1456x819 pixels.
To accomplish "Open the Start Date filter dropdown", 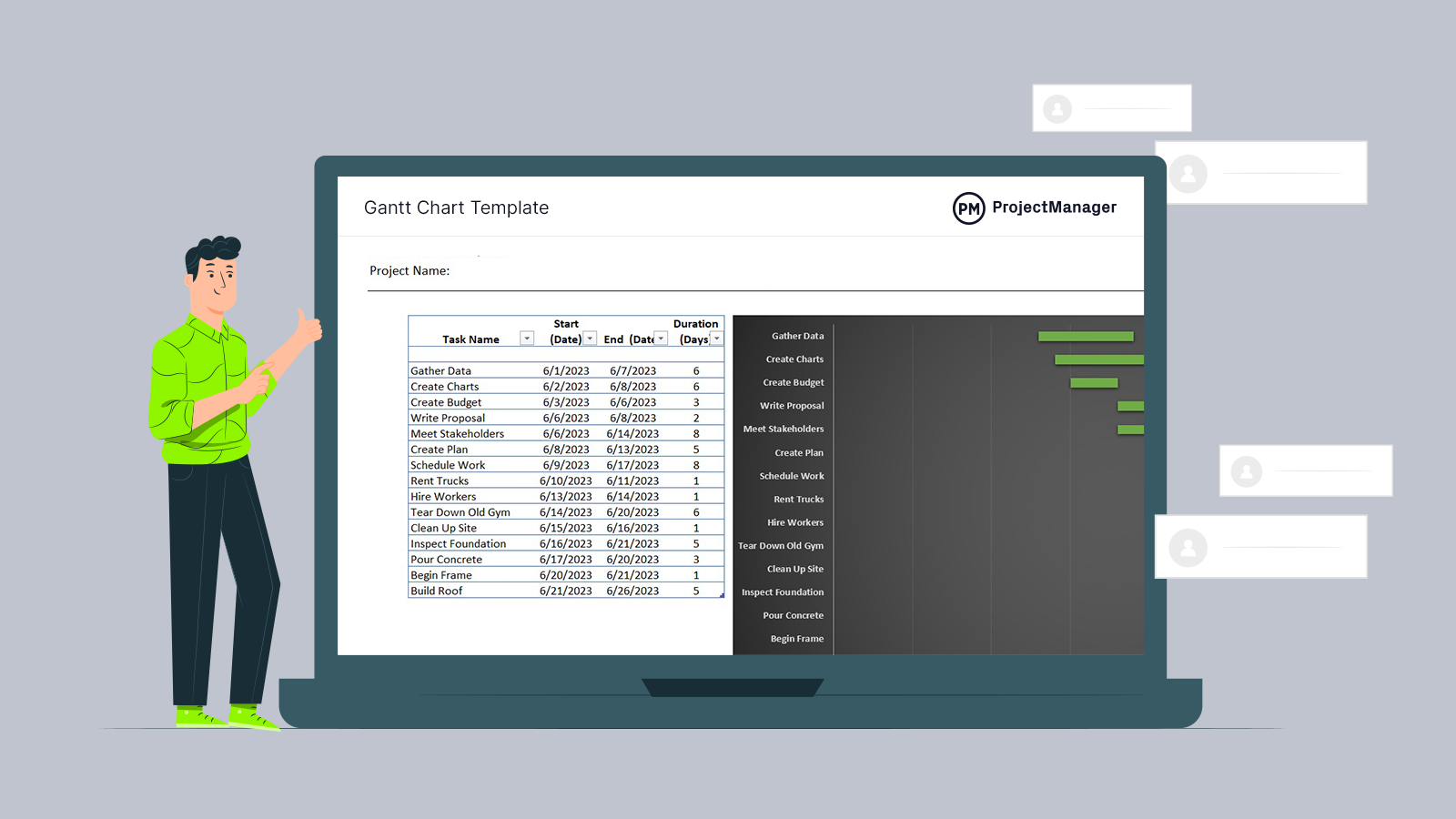I will pyautogui.click(x=590, y=339).
